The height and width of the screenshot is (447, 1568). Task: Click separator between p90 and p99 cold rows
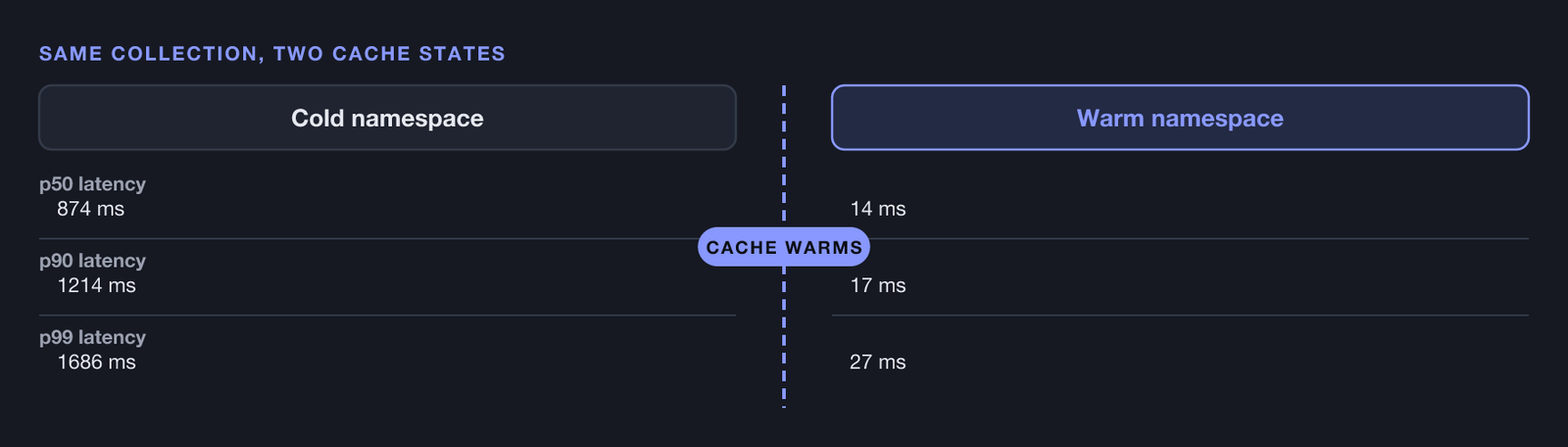click(x=387, y=315)
